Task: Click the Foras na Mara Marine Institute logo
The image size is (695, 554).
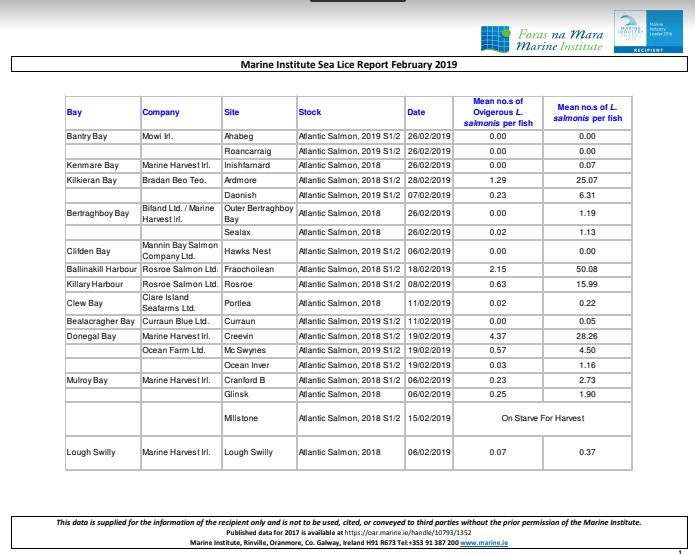Action: (x=542, y=39)
